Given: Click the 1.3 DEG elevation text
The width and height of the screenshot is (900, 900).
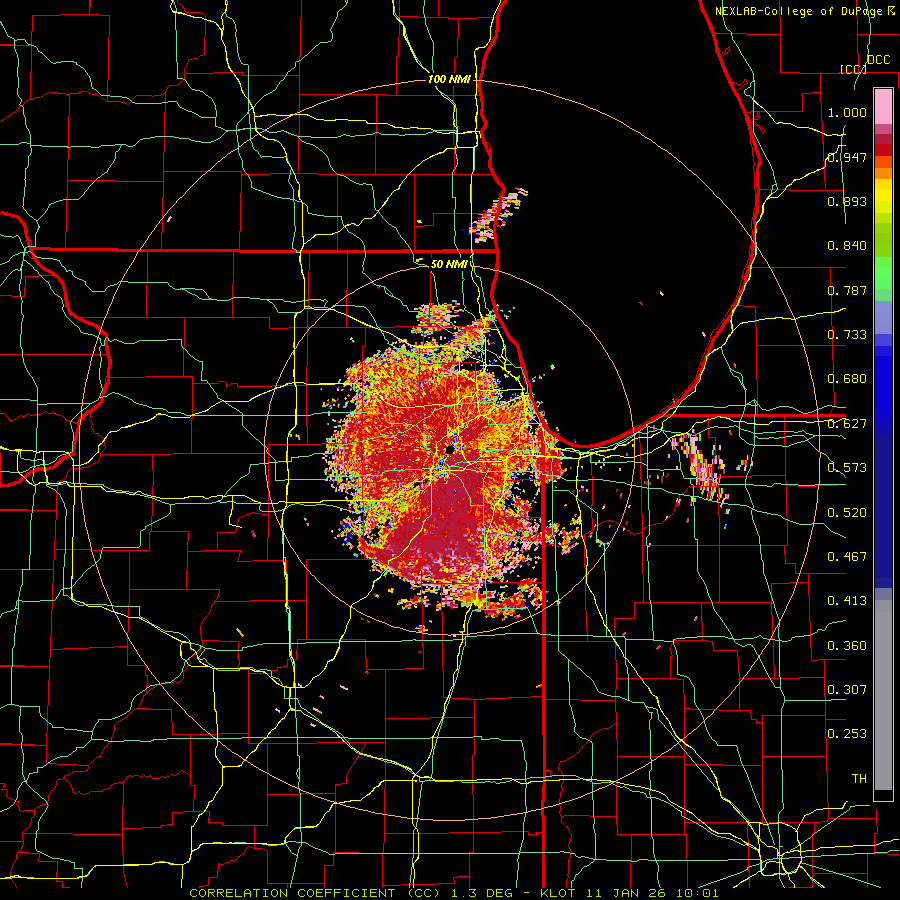Looking at the screenshot, I should (483, 893).
